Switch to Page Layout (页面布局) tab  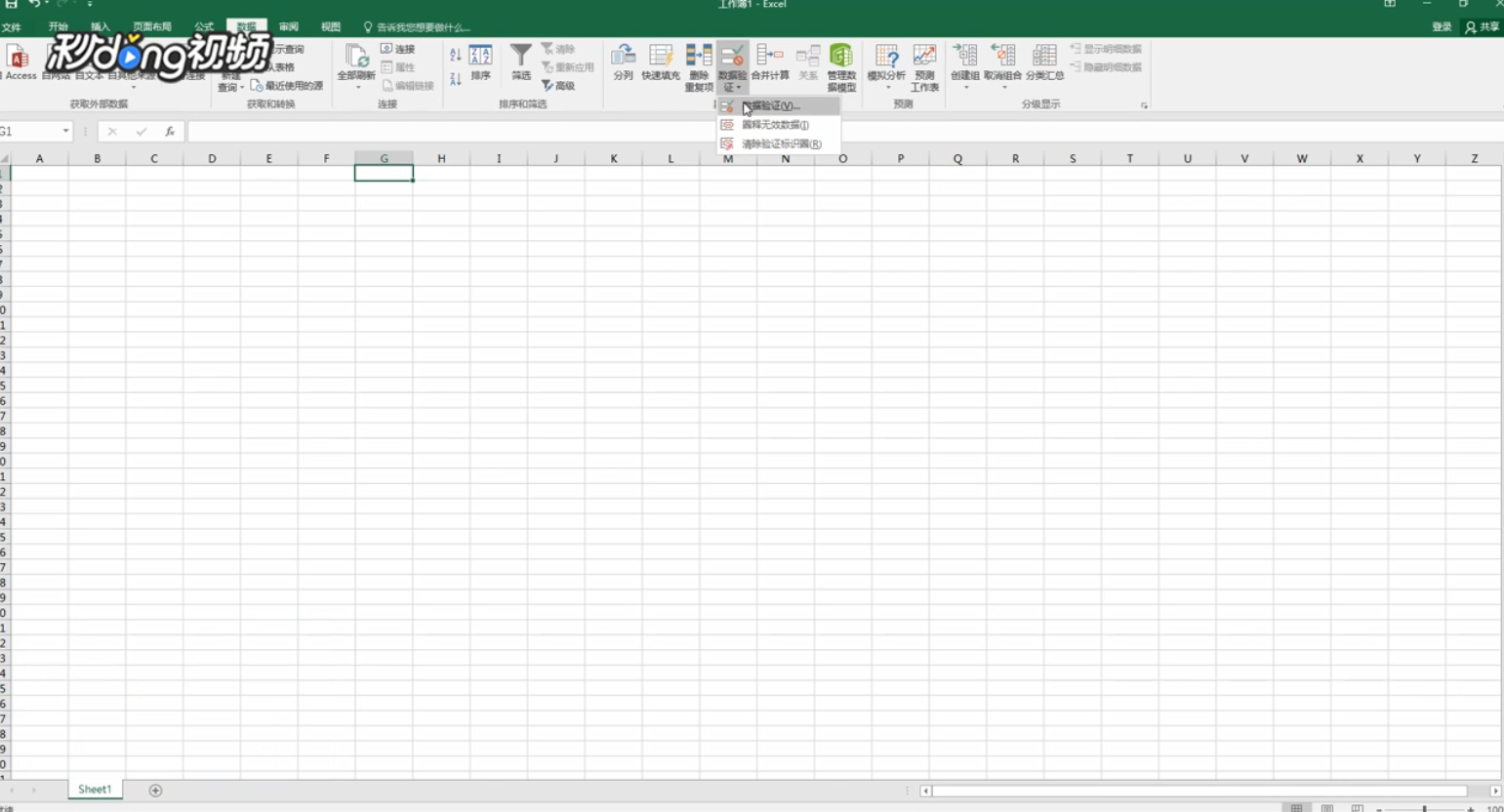[152, 27]
